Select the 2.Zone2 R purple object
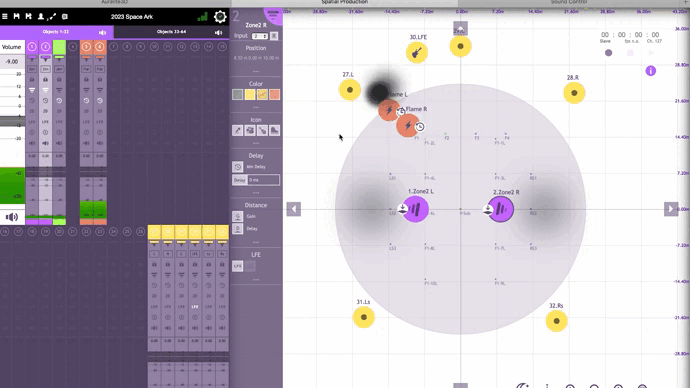This screenshot has width=690, height=388. [501, 209]
